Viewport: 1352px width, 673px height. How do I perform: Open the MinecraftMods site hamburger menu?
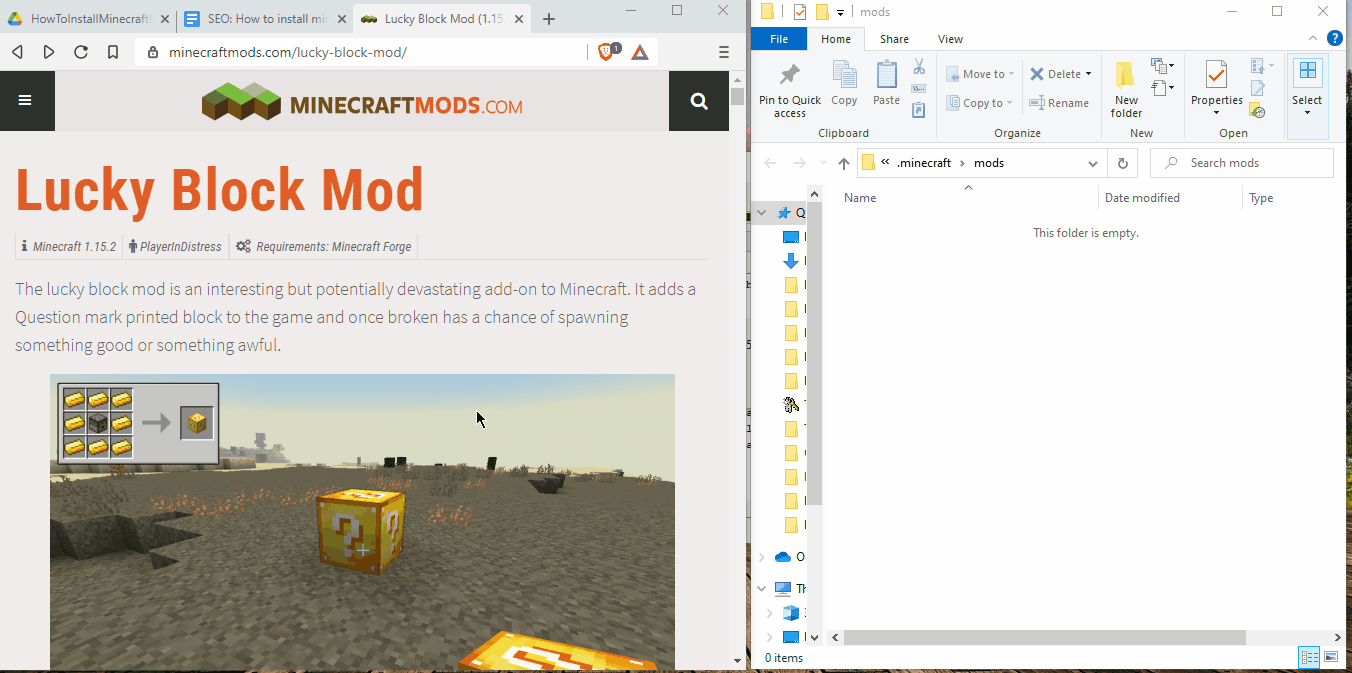(x=25, y=100)
